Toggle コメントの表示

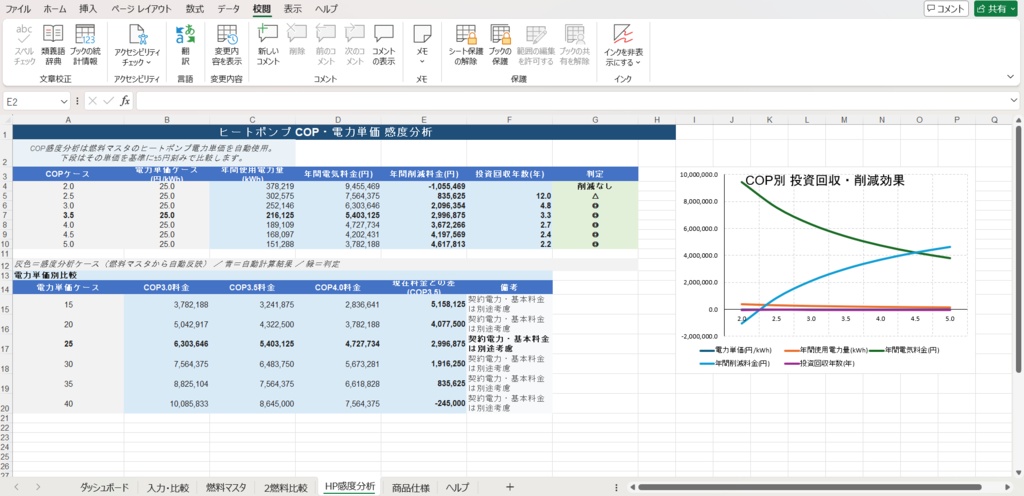(x=384, y=45)
